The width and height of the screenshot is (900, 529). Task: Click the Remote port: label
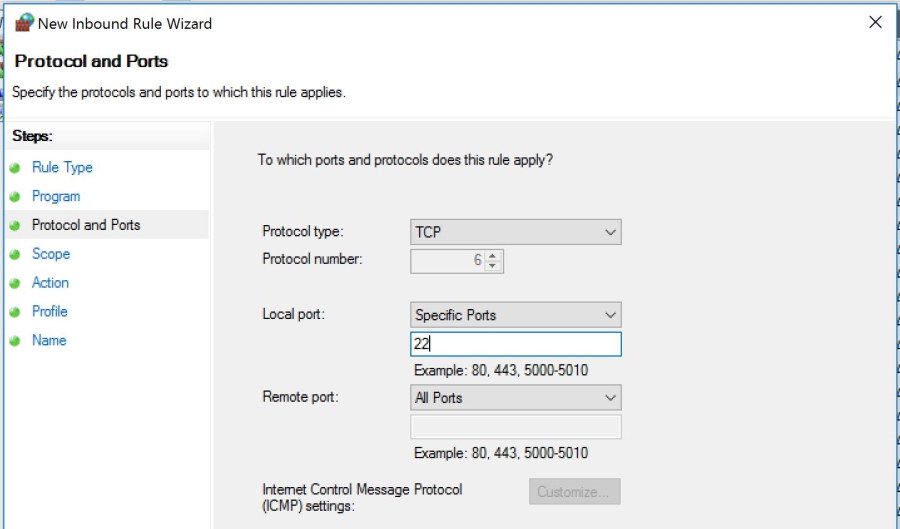tap(300, 397)
